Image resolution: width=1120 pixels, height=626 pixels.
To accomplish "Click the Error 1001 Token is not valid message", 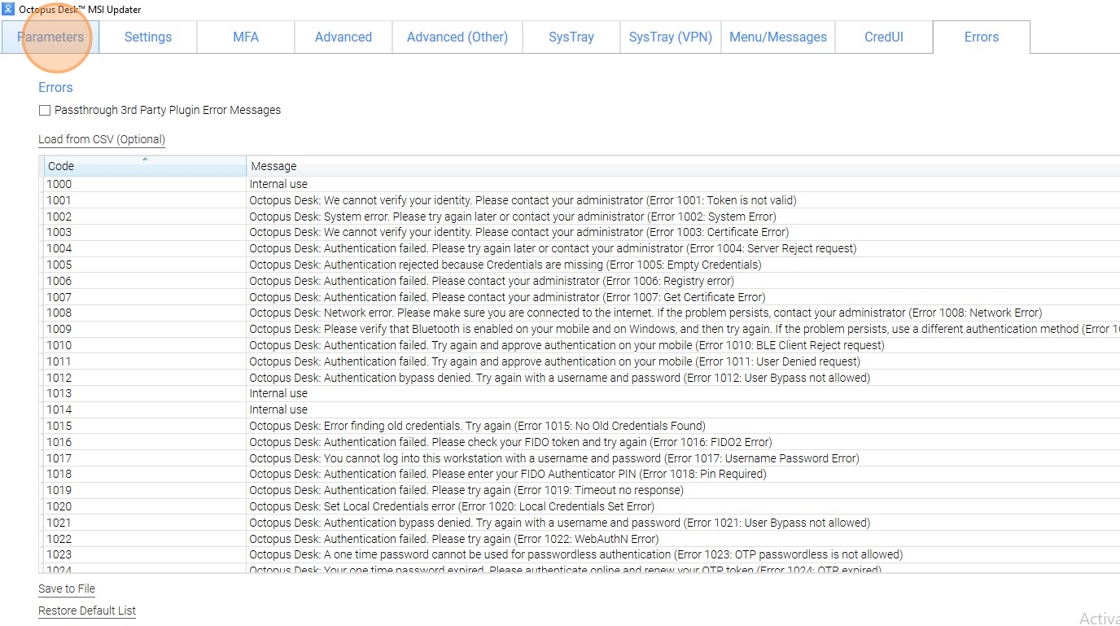I will 523,200.
